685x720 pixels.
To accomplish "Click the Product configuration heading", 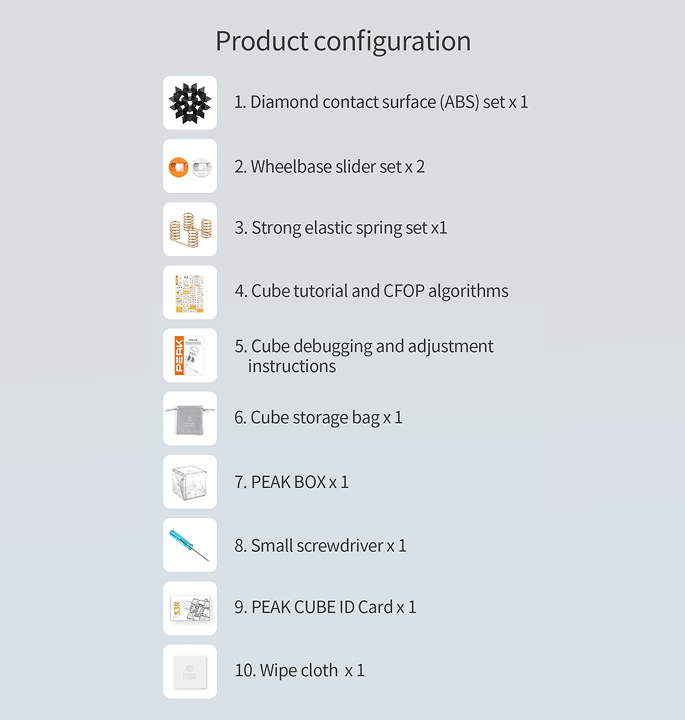I will (x=343, y=42).
